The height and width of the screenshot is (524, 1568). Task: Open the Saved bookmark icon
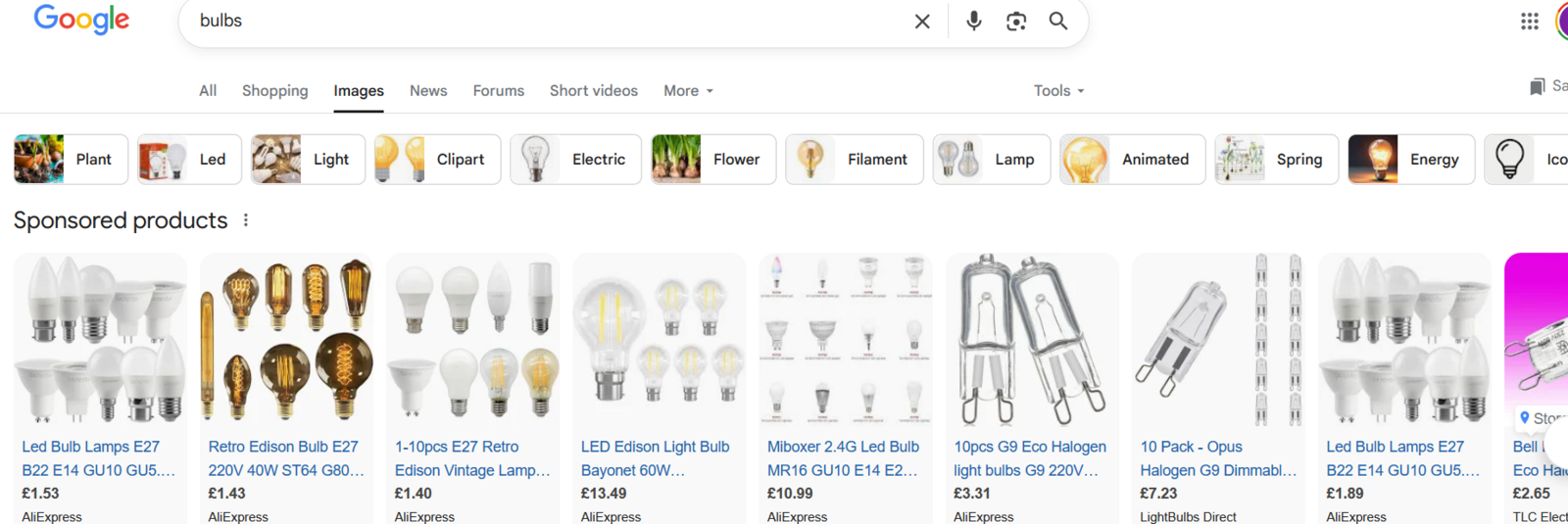click(1537, 87)
